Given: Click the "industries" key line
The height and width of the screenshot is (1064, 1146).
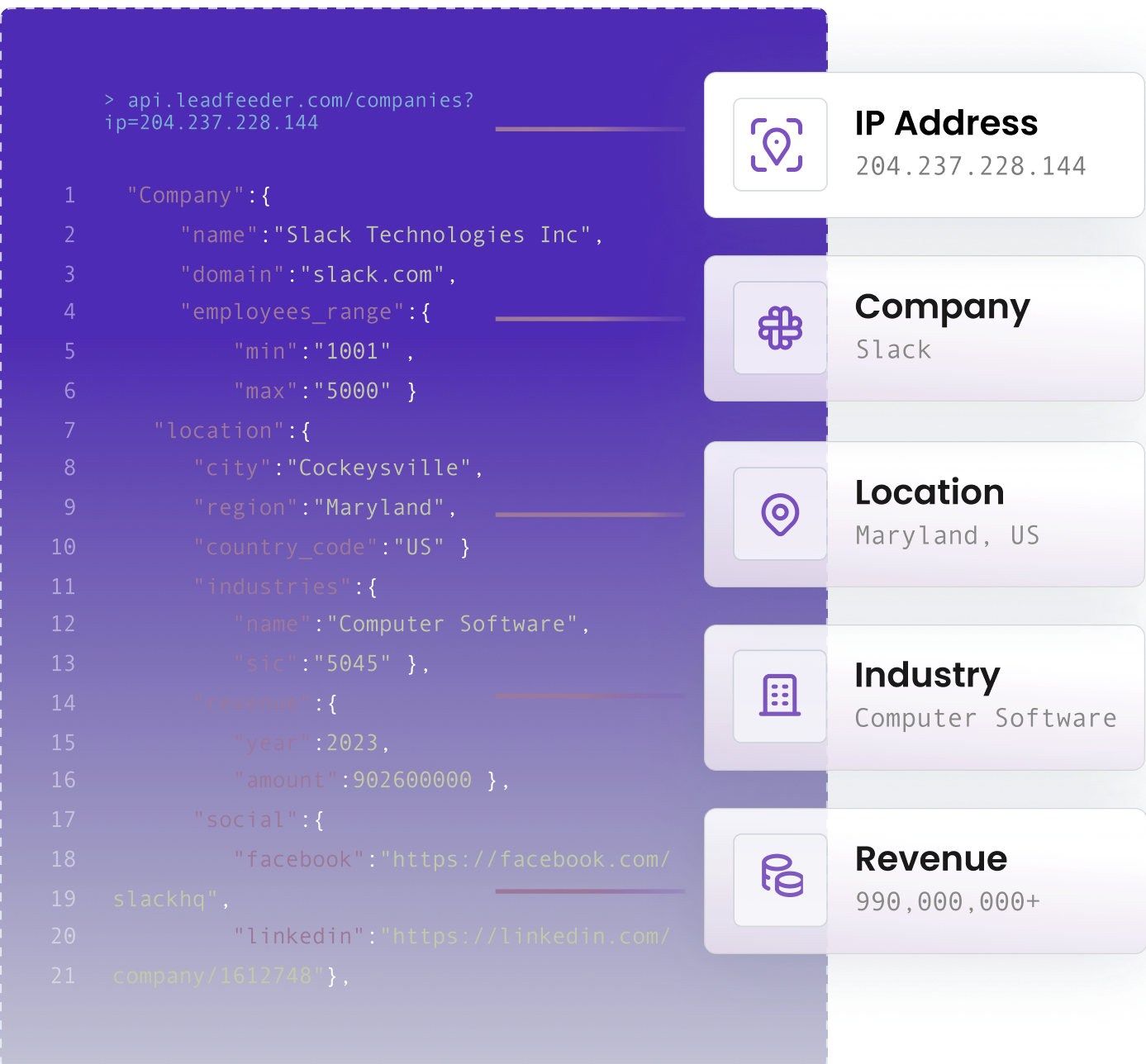Looking at the screenshot, I should pyautogui.click(x=286, y=587).
